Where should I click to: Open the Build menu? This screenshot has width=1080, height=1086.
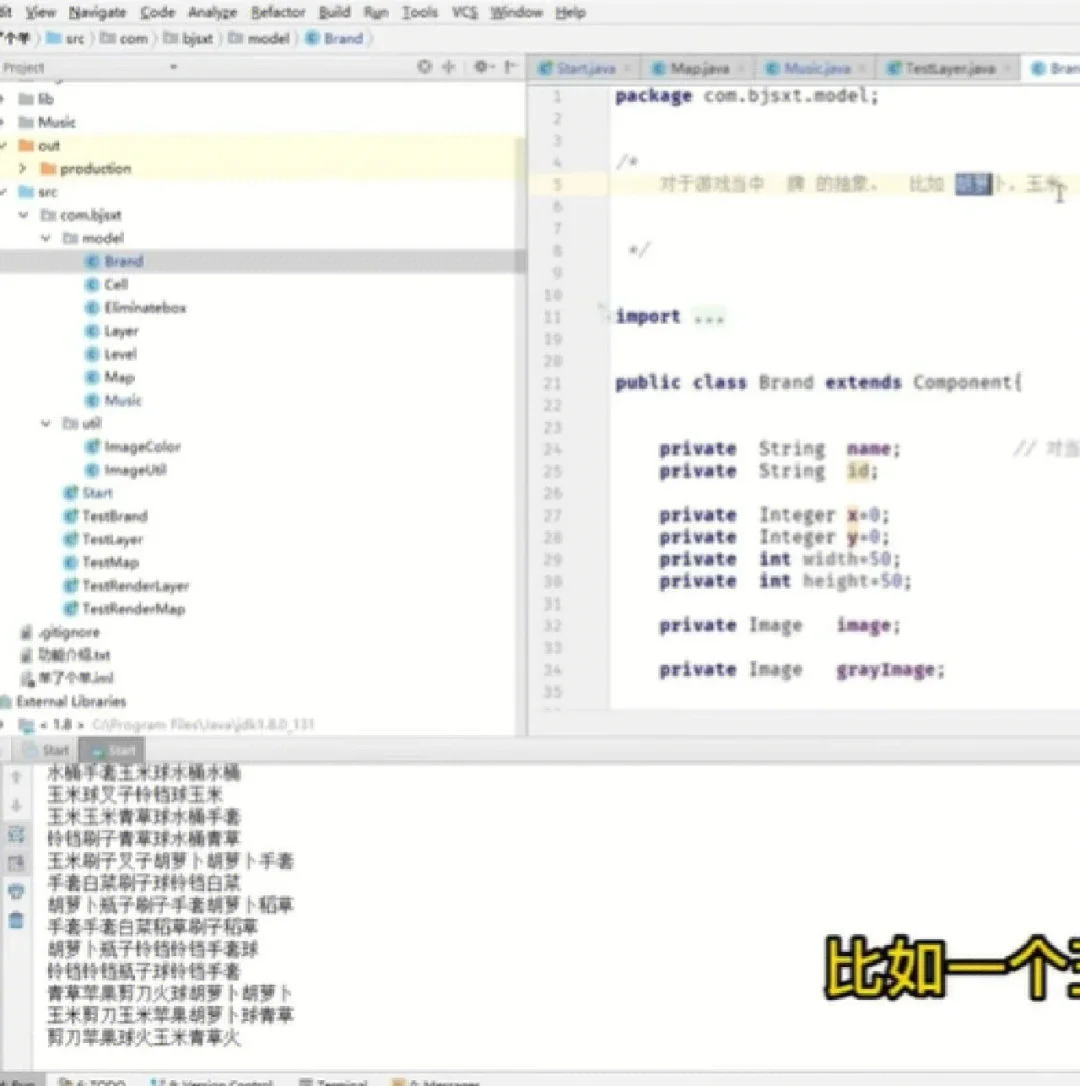coord(334,12)
